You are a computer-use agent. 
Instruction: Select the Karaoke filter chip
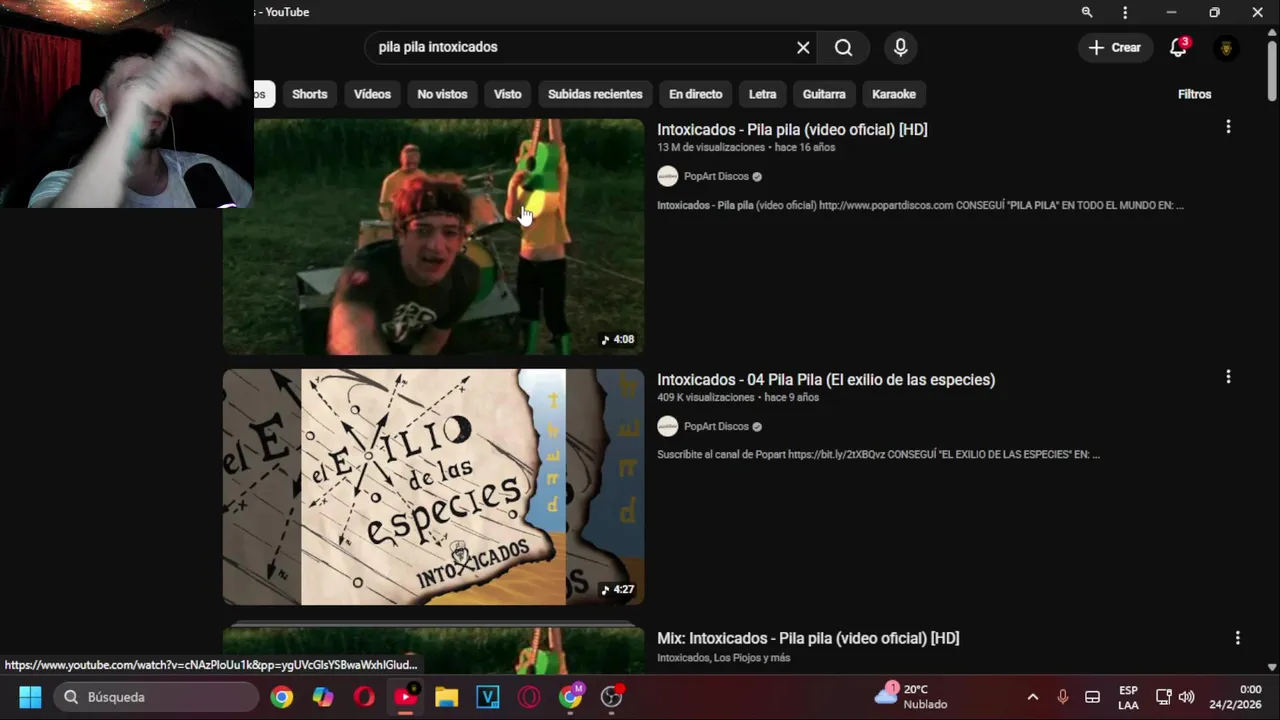[x=894, y=94]
